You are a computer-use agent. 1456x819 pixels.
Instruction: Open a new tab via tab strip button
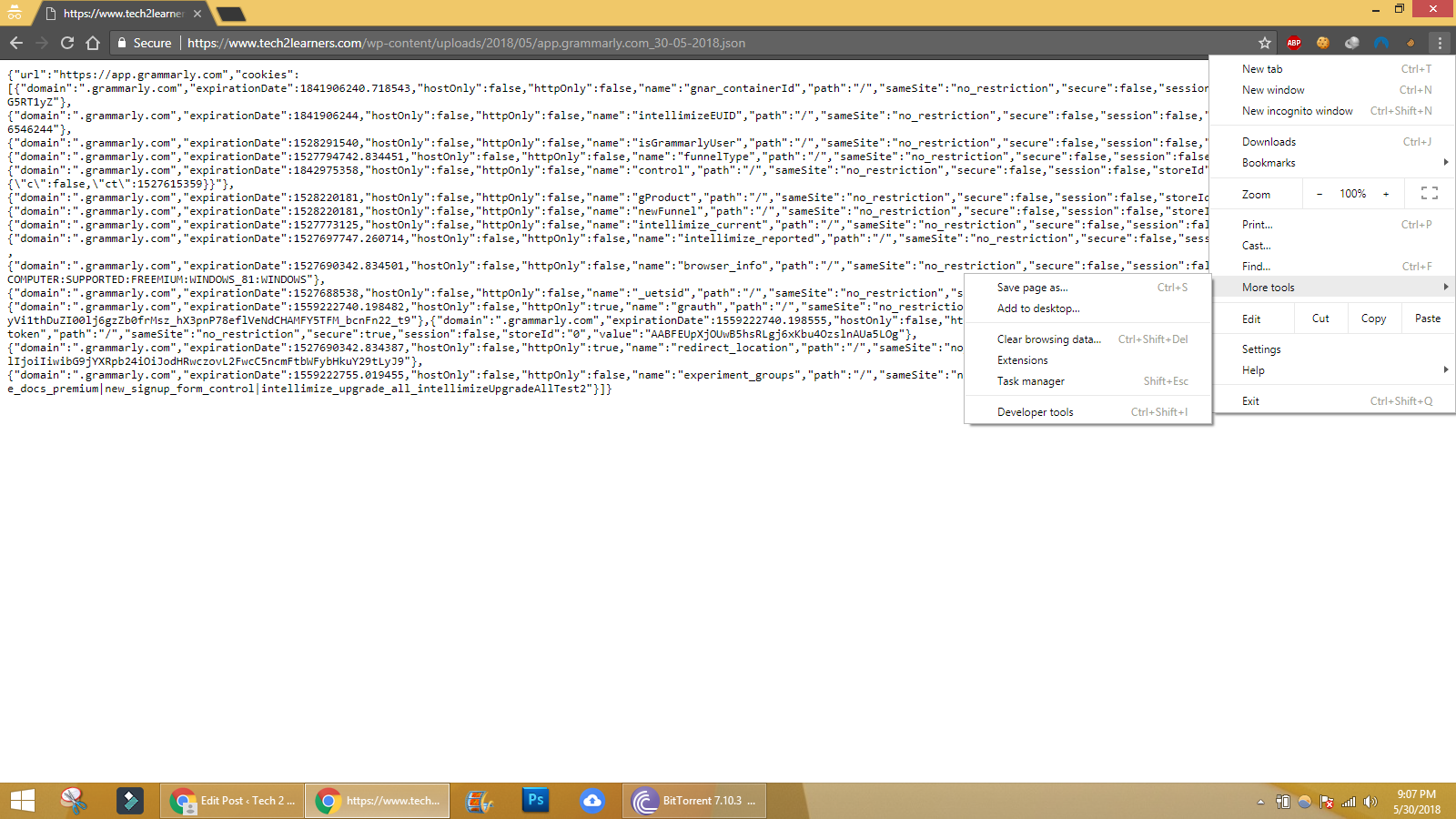tap(231, 14)
